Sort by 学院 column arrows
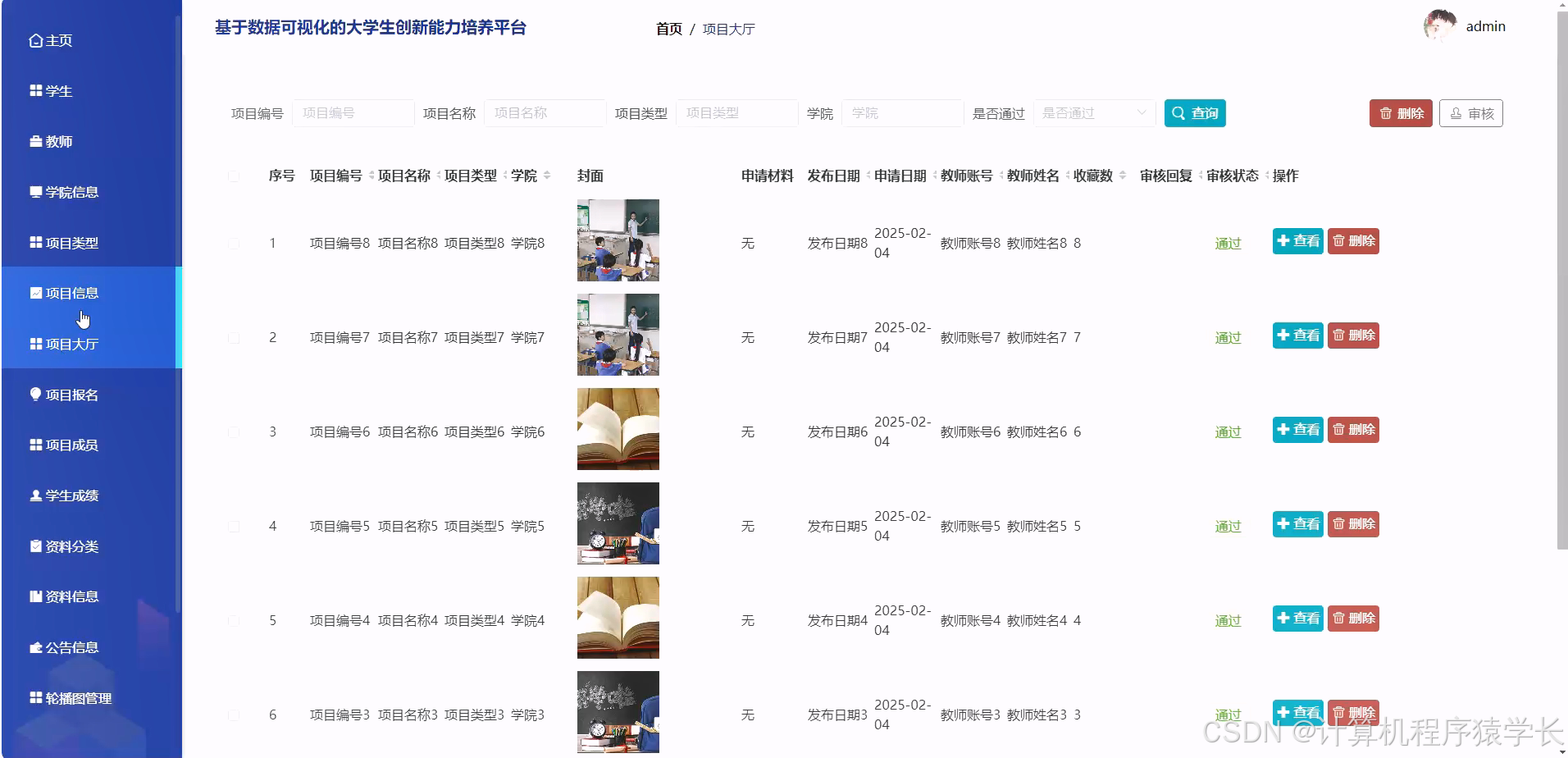The height and width of the screenshot is (758, 1568). click(x=547, y=175)
